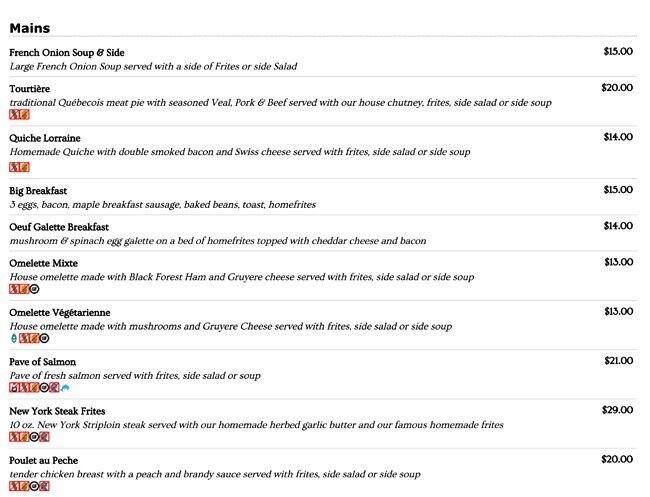
Task: Click the blue fish icon beside Pave of Salmon
Action: point(66,388)
